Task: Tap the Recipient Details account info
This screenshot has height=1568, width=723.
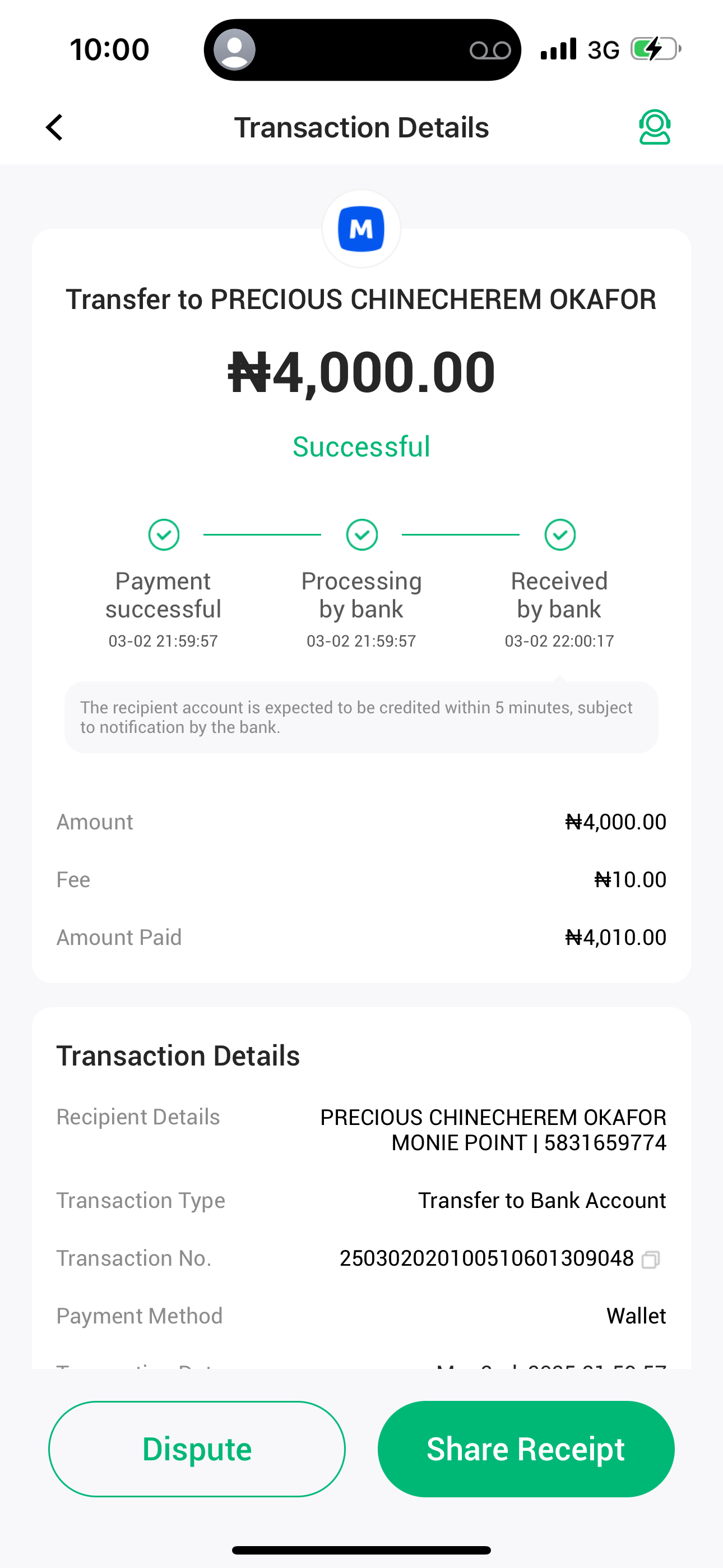Action: point(493,1130)
